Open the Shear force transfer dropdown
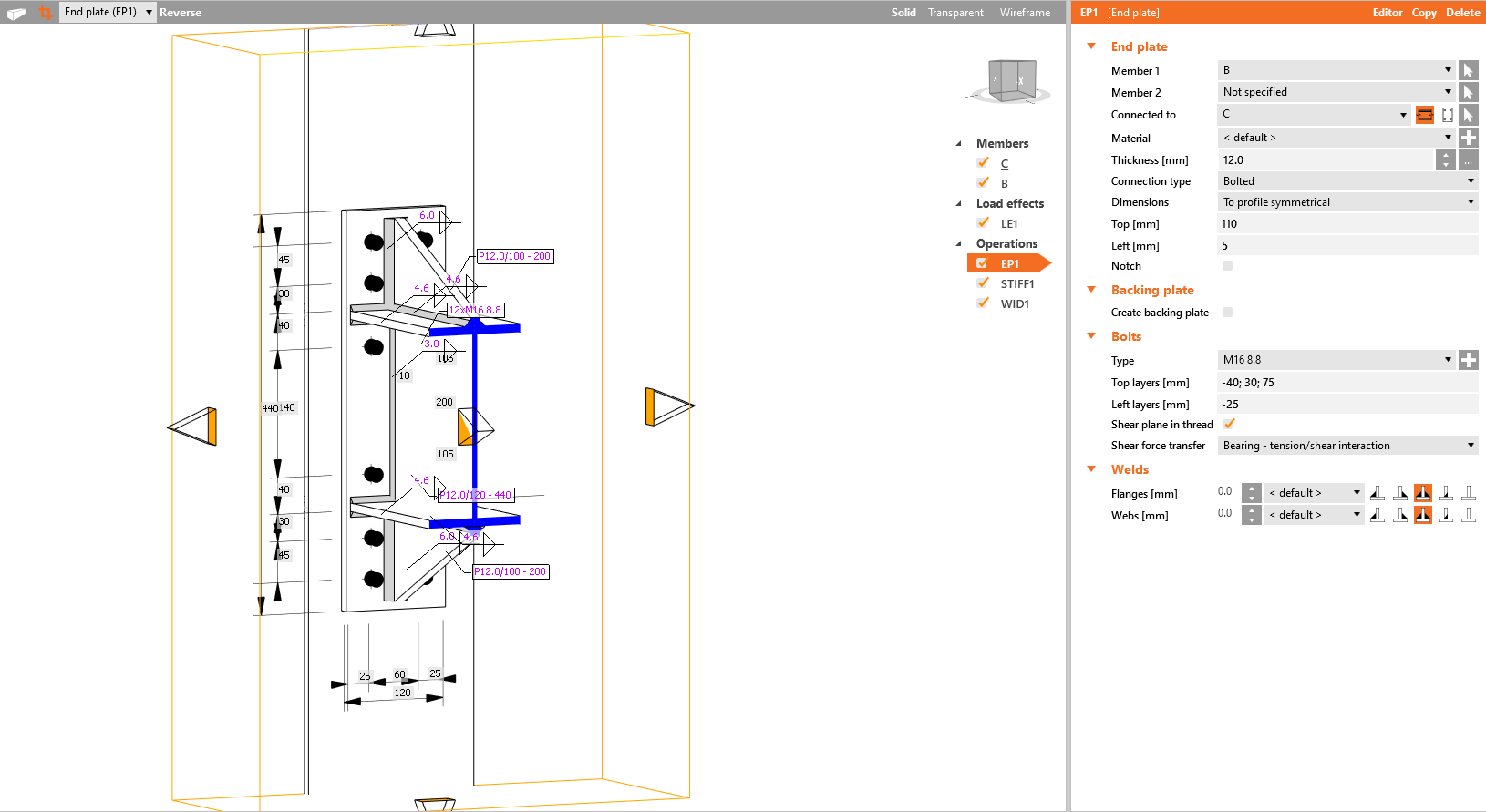This screenshot has width=1486, height=812. (x=1347, y=446)
